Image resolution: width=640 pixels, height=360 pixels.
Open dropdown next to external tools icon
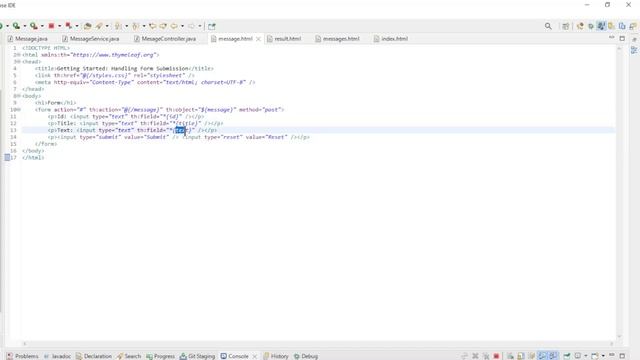pos(42,26)
